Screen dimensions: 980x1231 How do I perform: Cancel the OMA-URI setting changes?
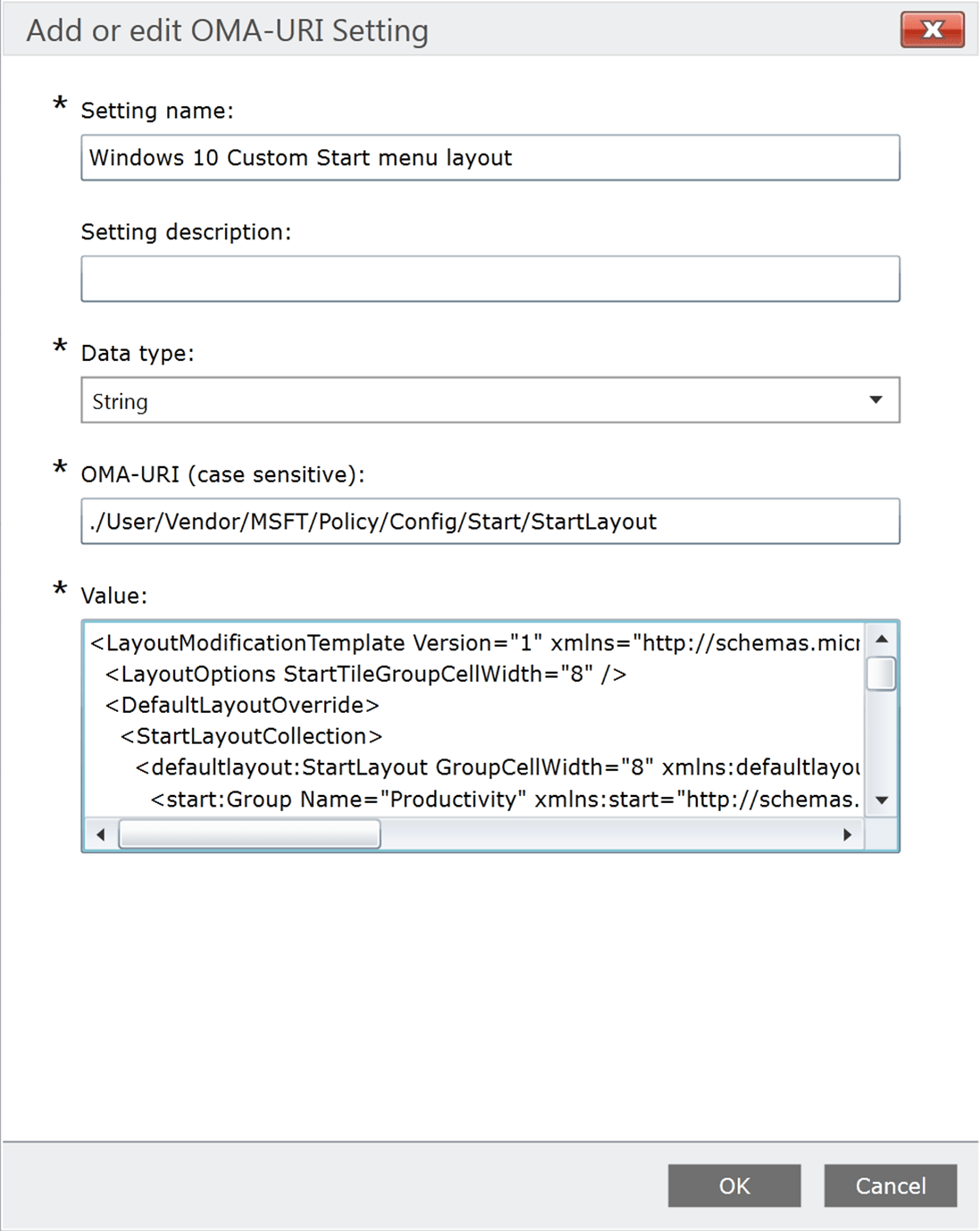point(890,1185)
